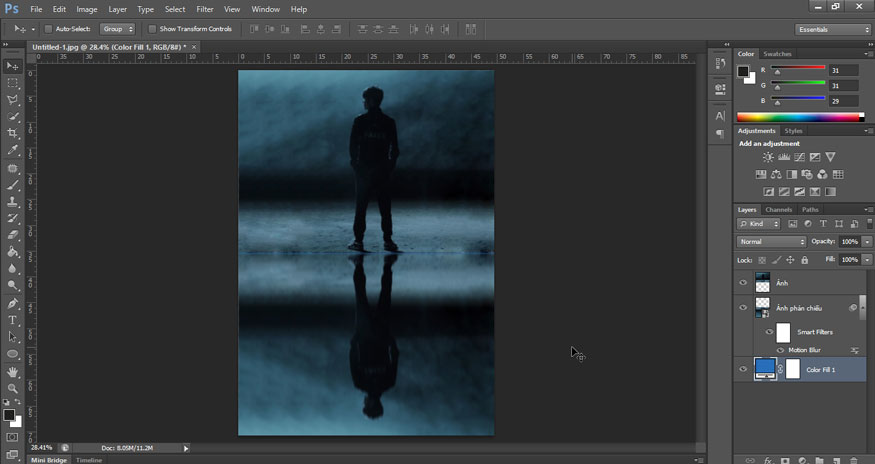875x464 pixels.
Task: Create a new layer group
Action: coord(819,461)
